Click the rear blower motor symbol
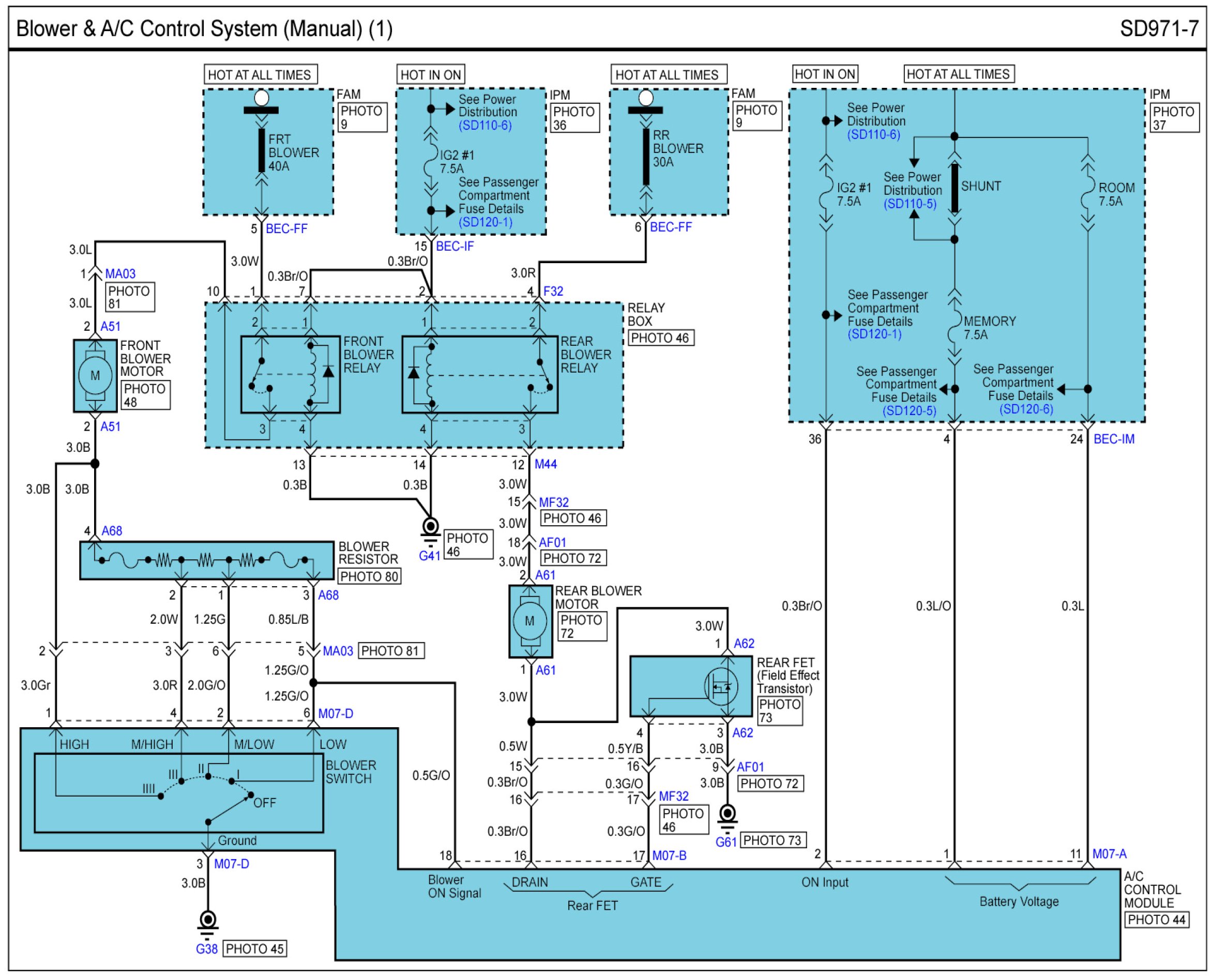The image size is (1213, 980). tap(530, 621)
